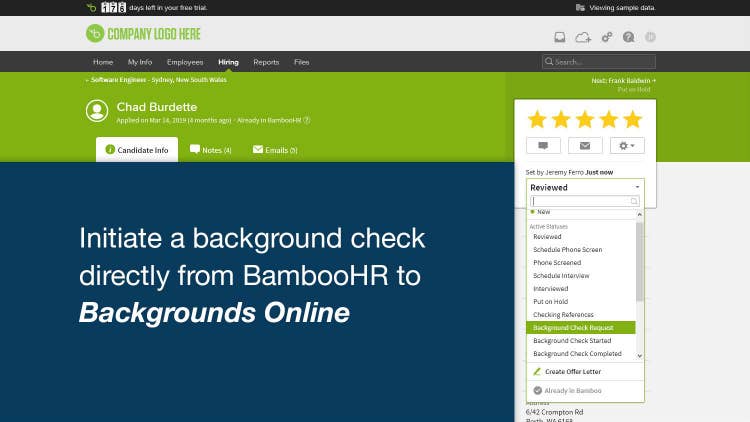
Task: Click the top Search field
Action: tap(599, 62)
